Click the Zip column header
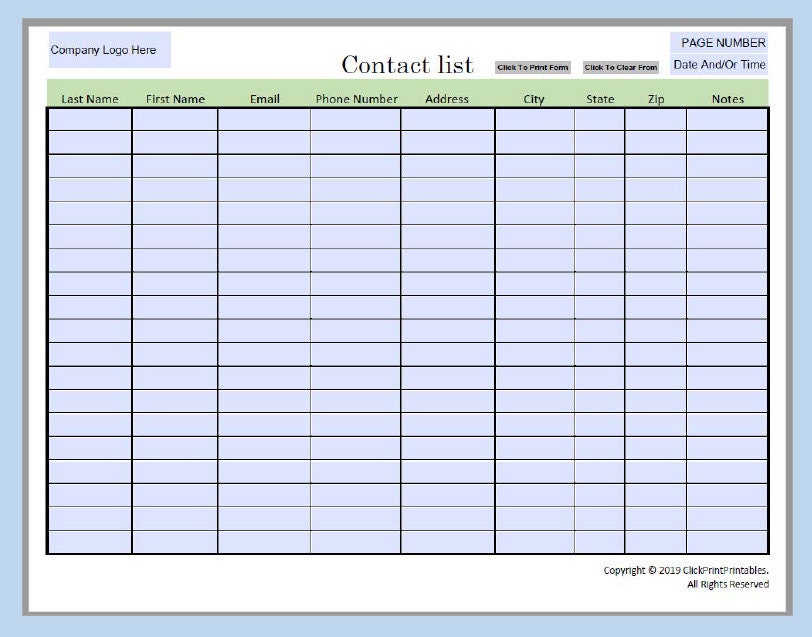 pos(656,99)
